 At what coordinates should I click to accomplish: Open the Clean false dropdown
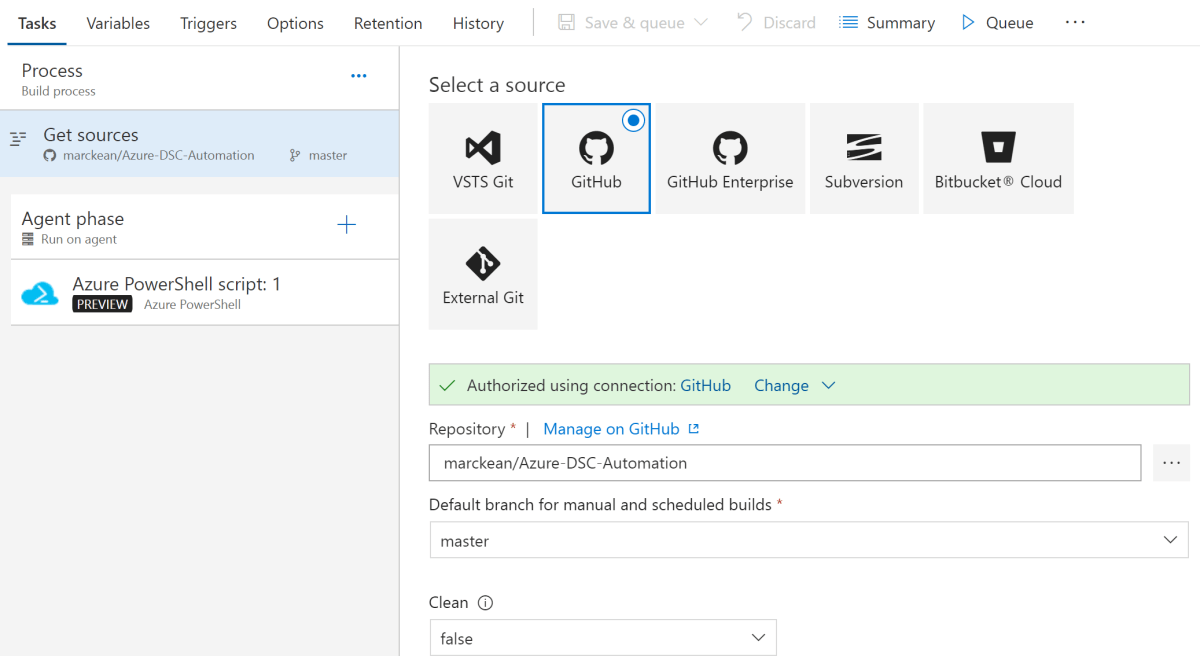click(602, 638)
